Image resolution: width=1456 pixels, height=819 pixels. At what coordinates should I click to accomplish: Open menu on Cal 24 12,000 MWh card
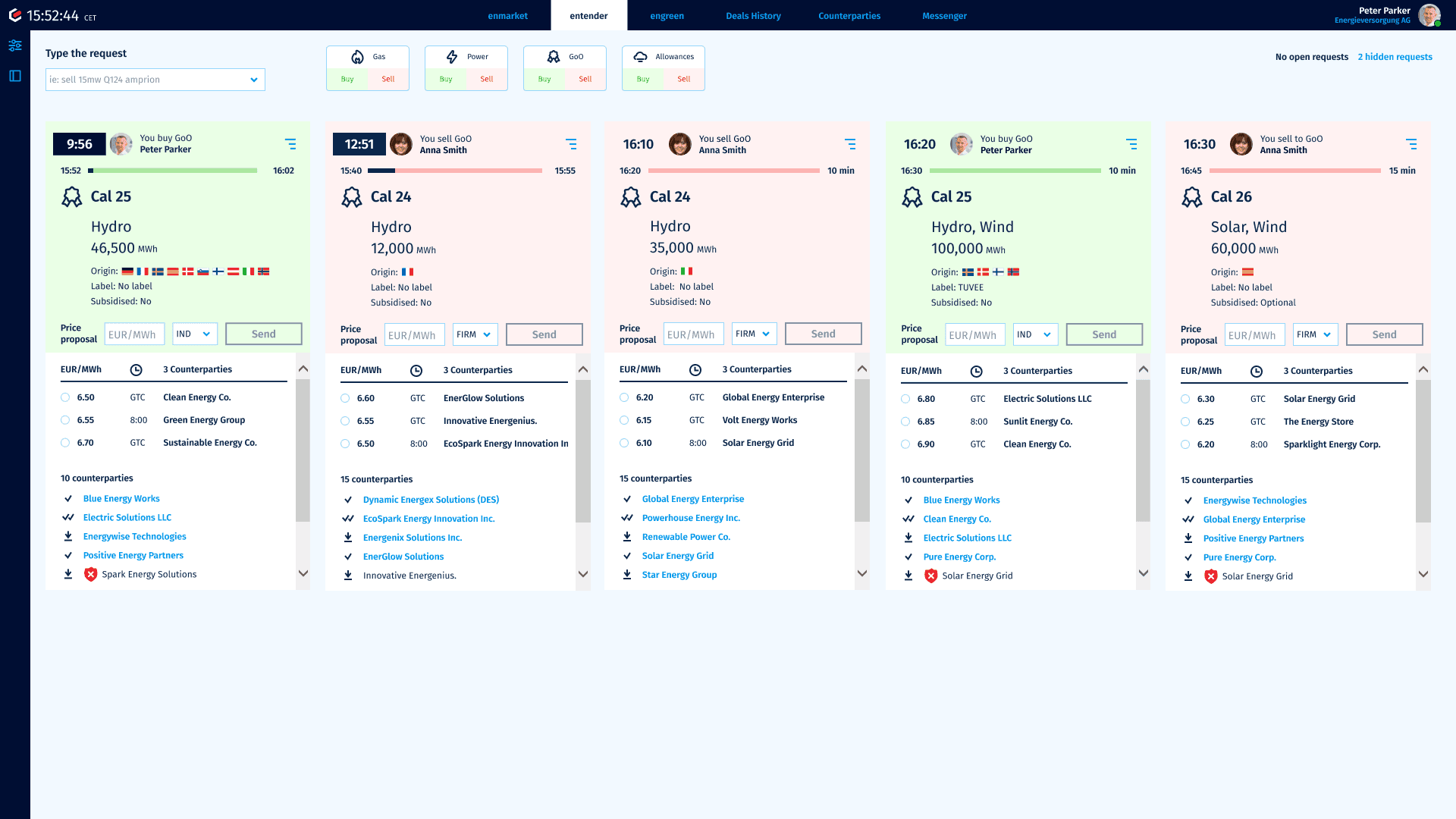(x=571, y=144)
